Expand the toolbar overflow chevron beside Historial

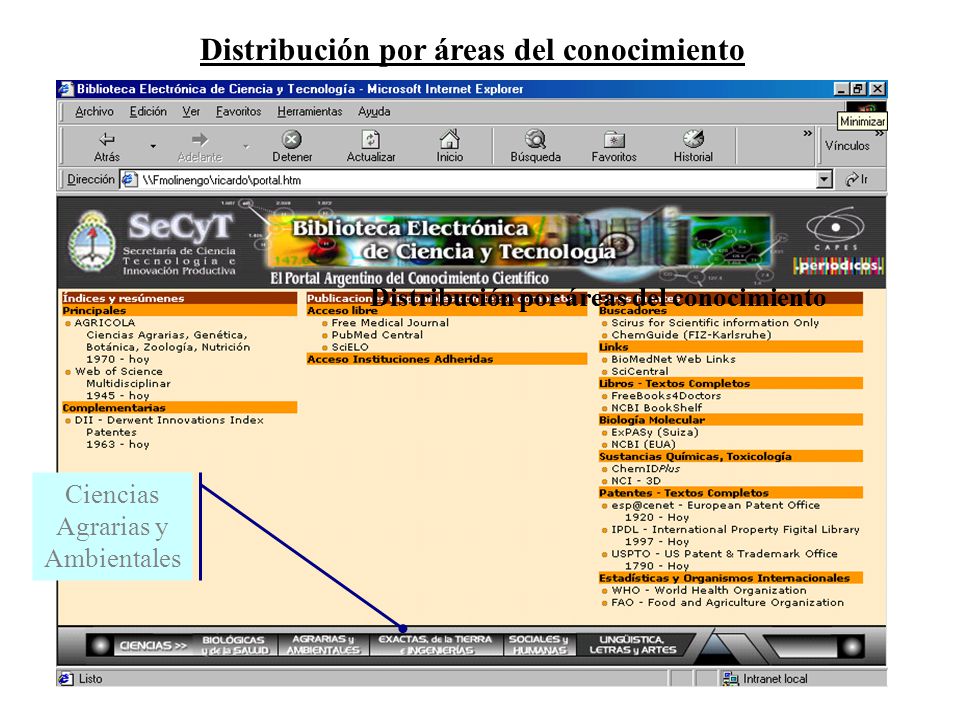808,133
